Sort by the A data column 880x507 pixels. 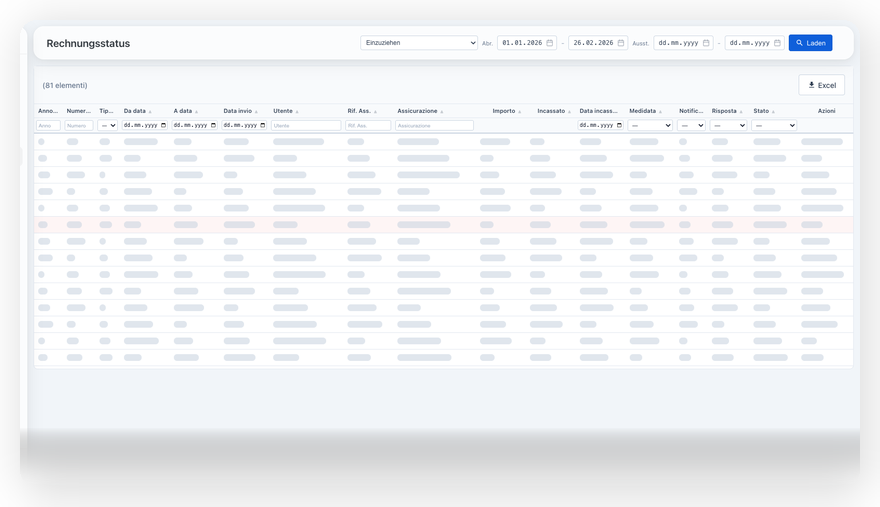(186, 111)
